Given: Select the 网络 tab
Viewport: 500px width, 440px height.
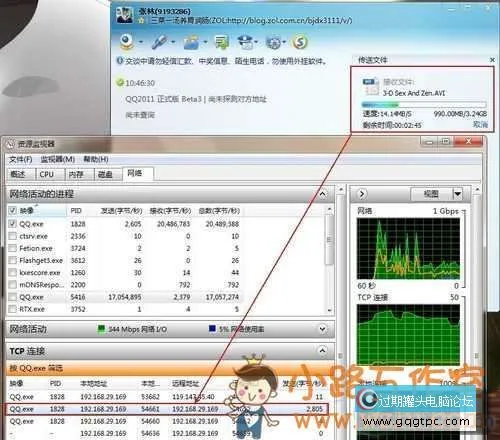Looking at the screenshot, I should point(138,173).
